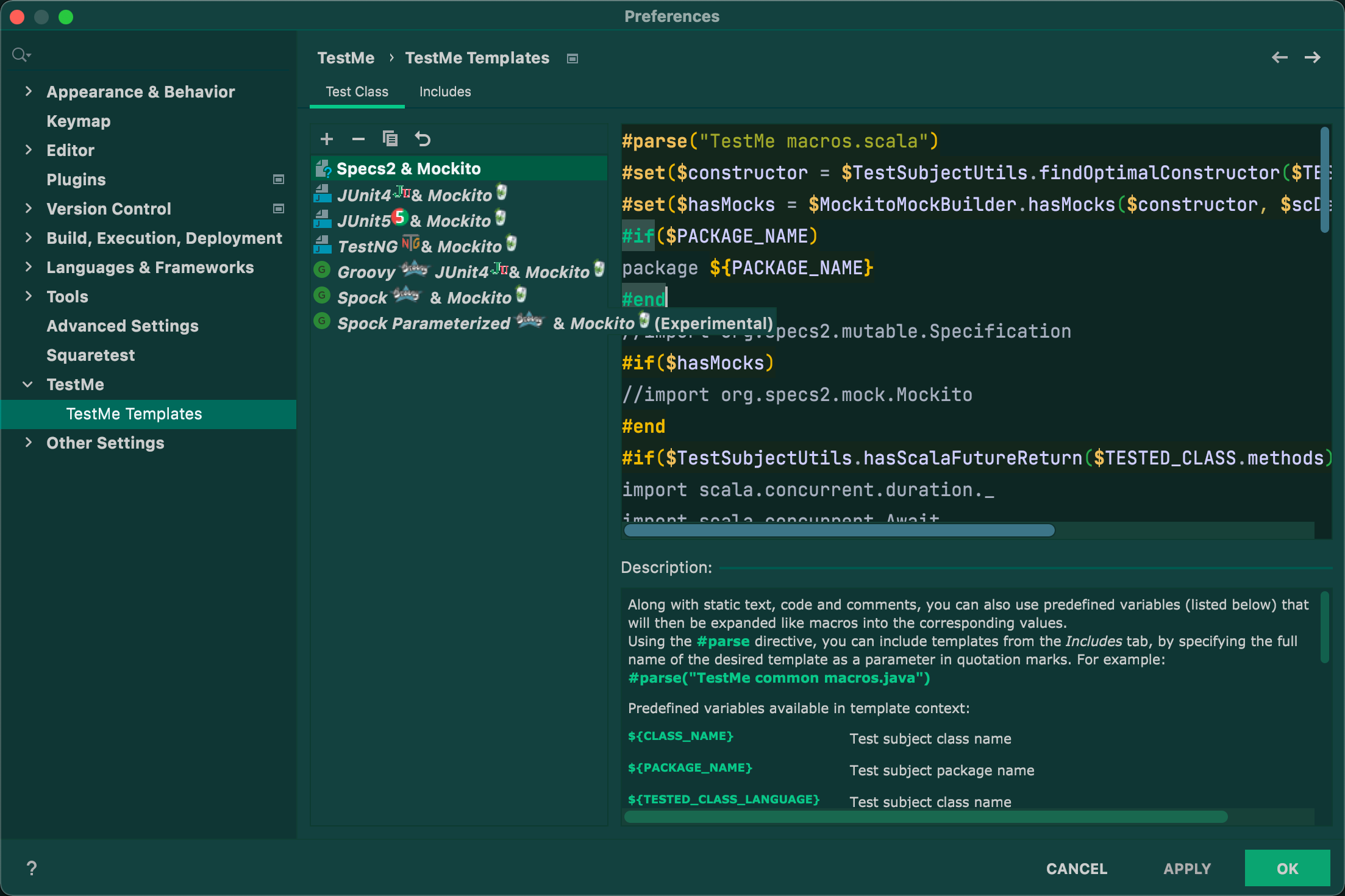Click the settings search magnifier icon

click(x=21, y=55)
